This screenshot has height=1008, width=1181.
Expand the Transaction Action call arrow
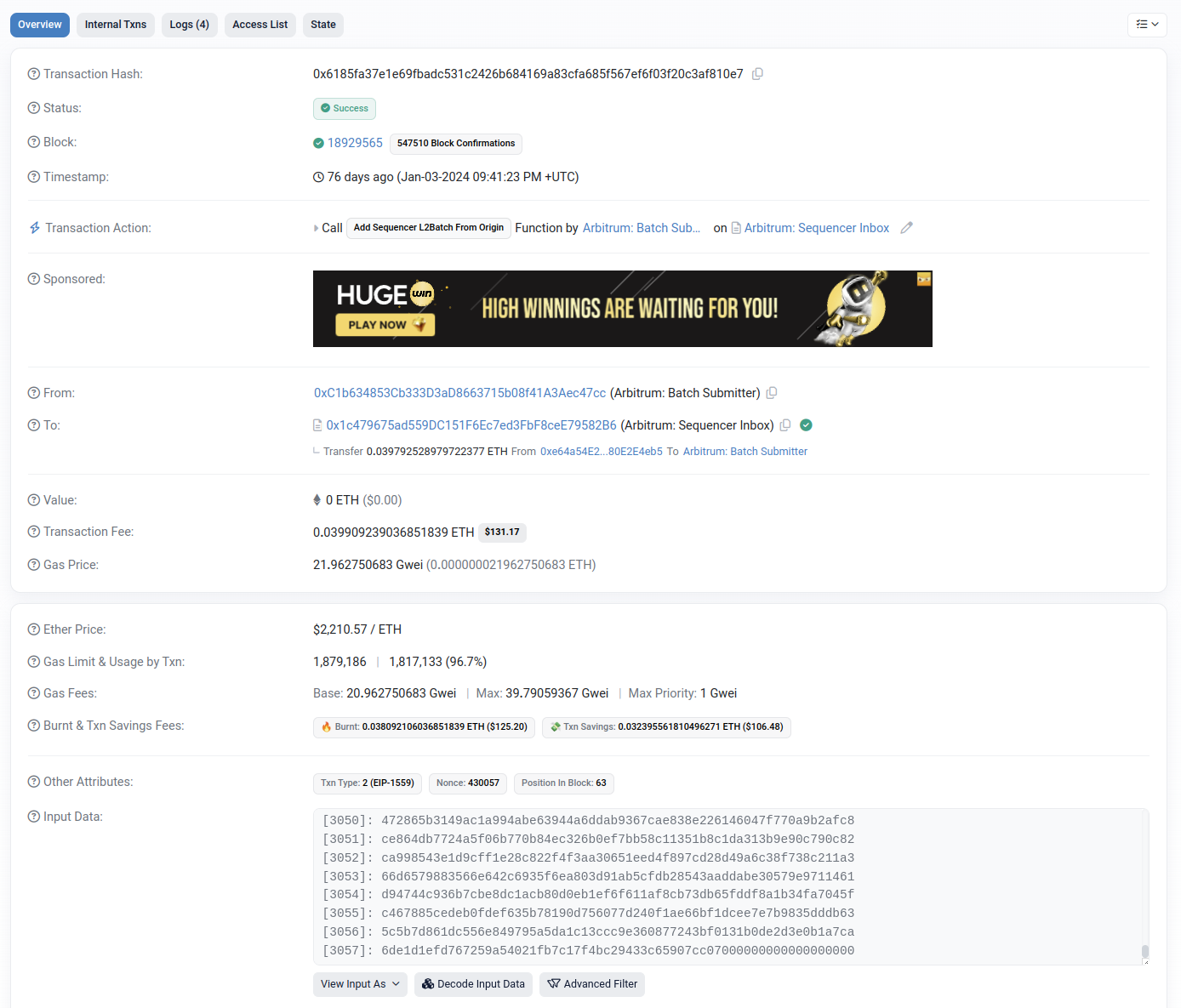pyautogui.click(x=317, y=228)
